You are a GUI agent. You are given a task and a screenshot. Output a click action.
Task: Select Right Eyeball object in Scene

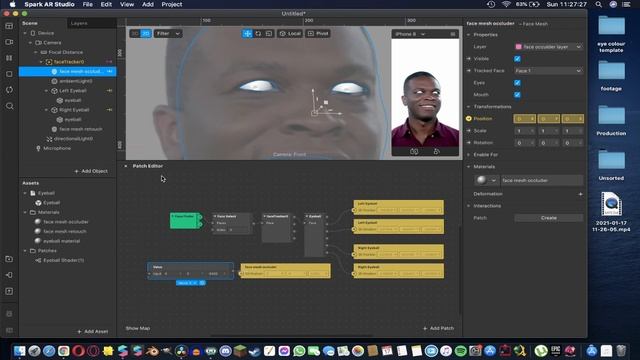click(x=74, y=110)
